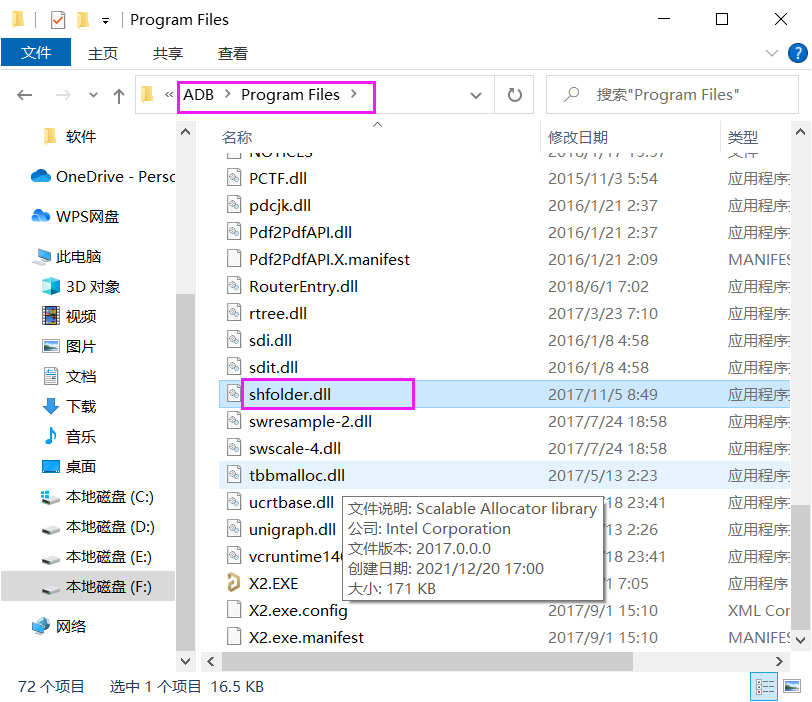
Task: Open the address bar history dropdown
Action: click(476, 95)
